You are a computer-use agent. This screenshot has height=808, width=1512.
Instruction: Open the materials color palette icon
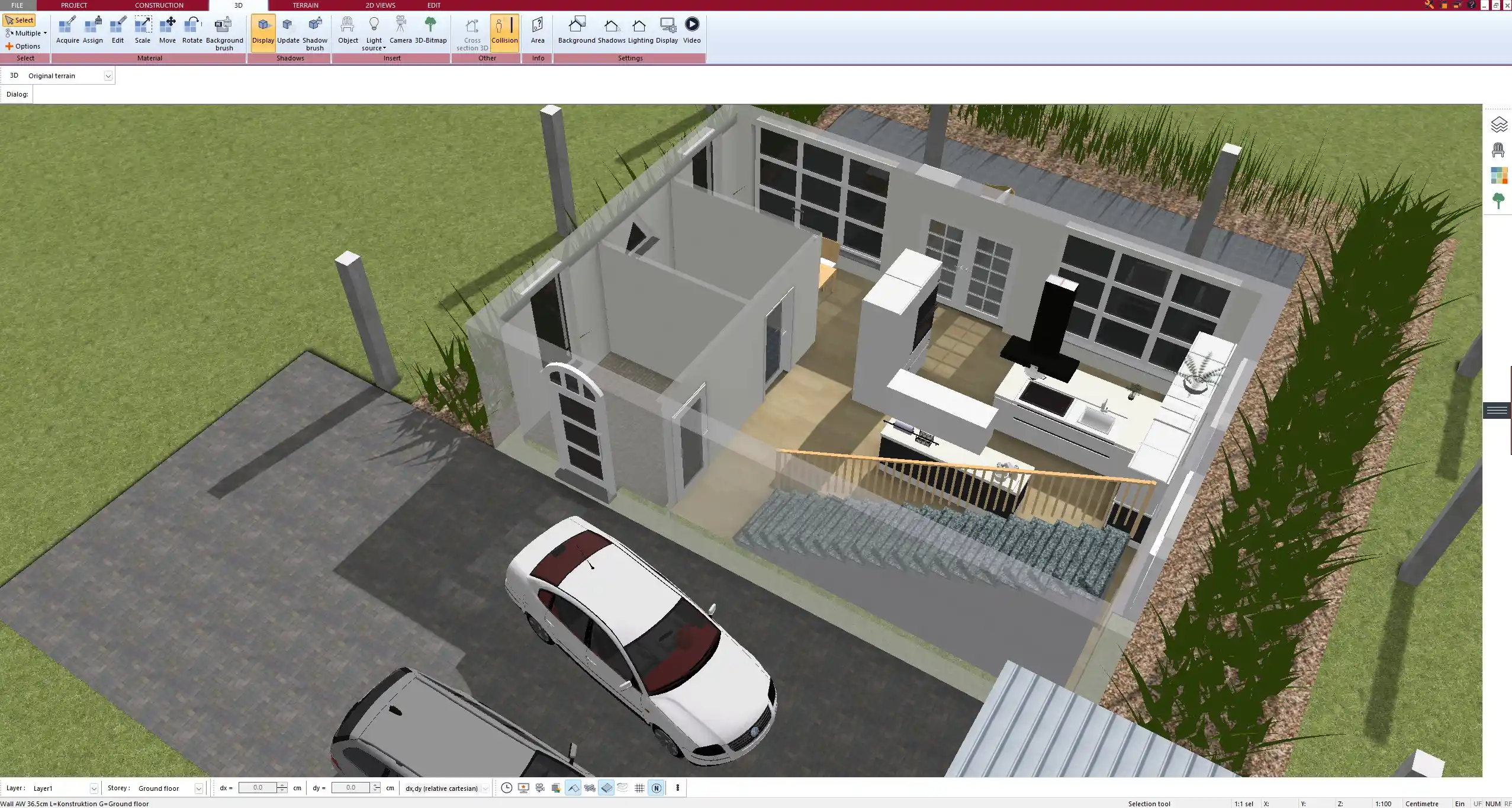pos(1498,175)
